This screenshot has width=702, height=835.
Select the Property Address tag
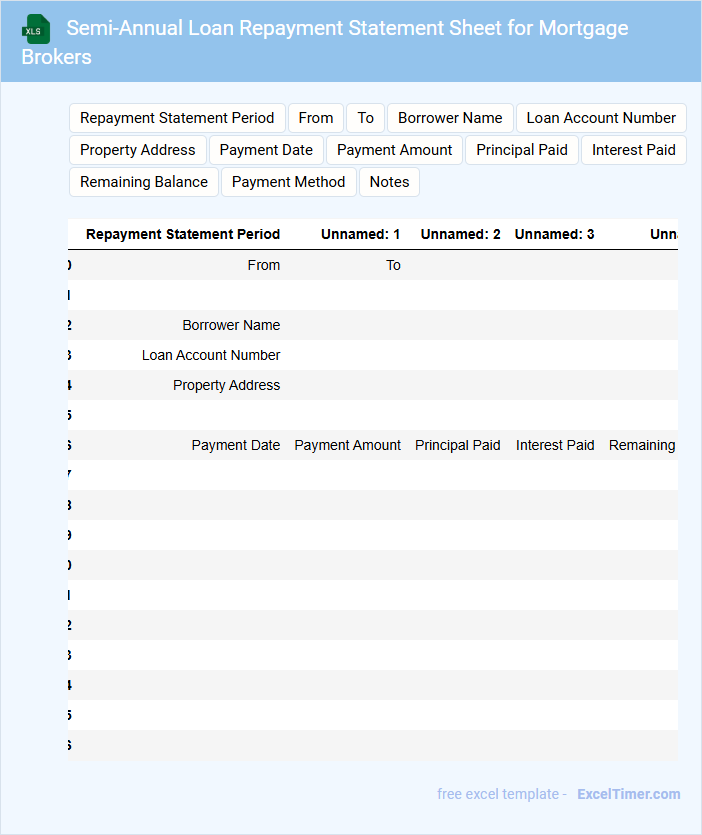coord(138,150)
